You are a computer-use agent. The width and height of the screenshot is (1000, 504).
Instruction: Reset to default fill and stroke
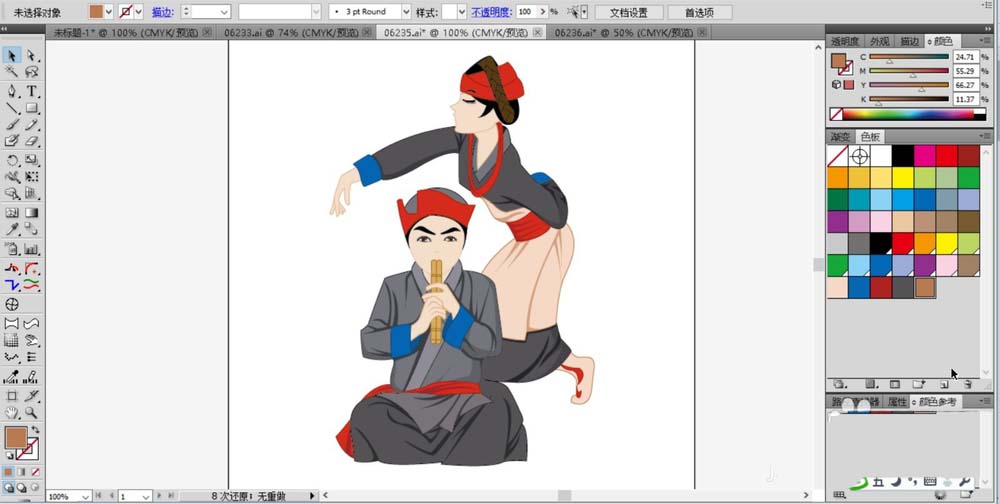[x=9, y=456]
